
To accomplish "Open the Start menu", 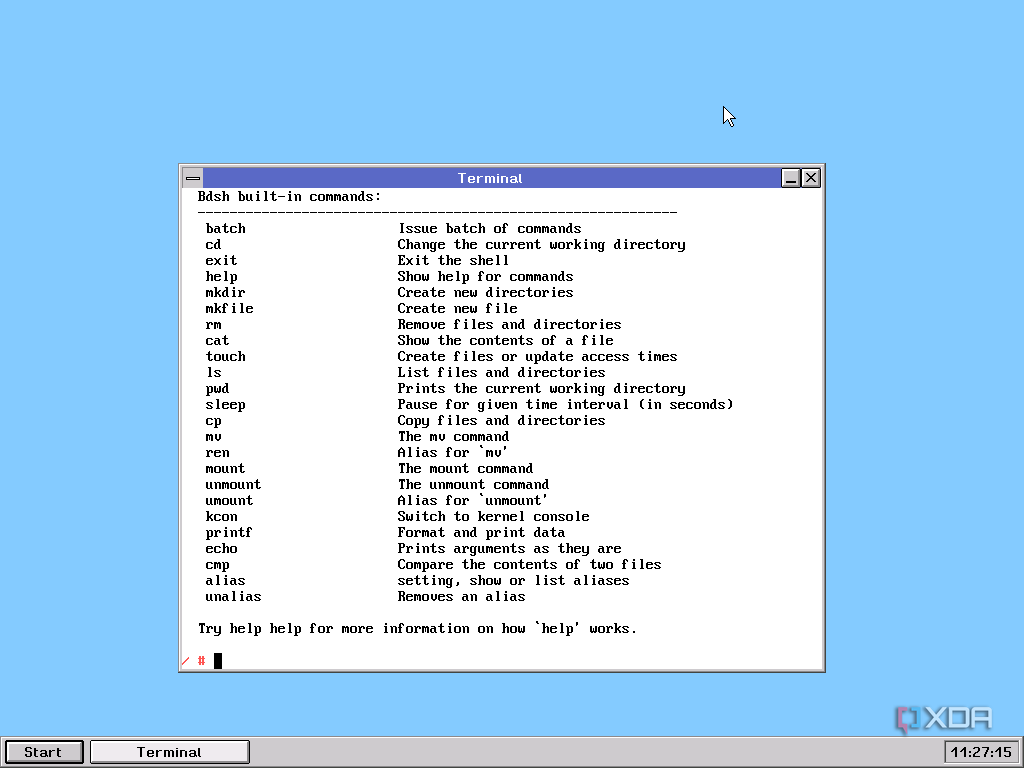I will tap(44, 752).
